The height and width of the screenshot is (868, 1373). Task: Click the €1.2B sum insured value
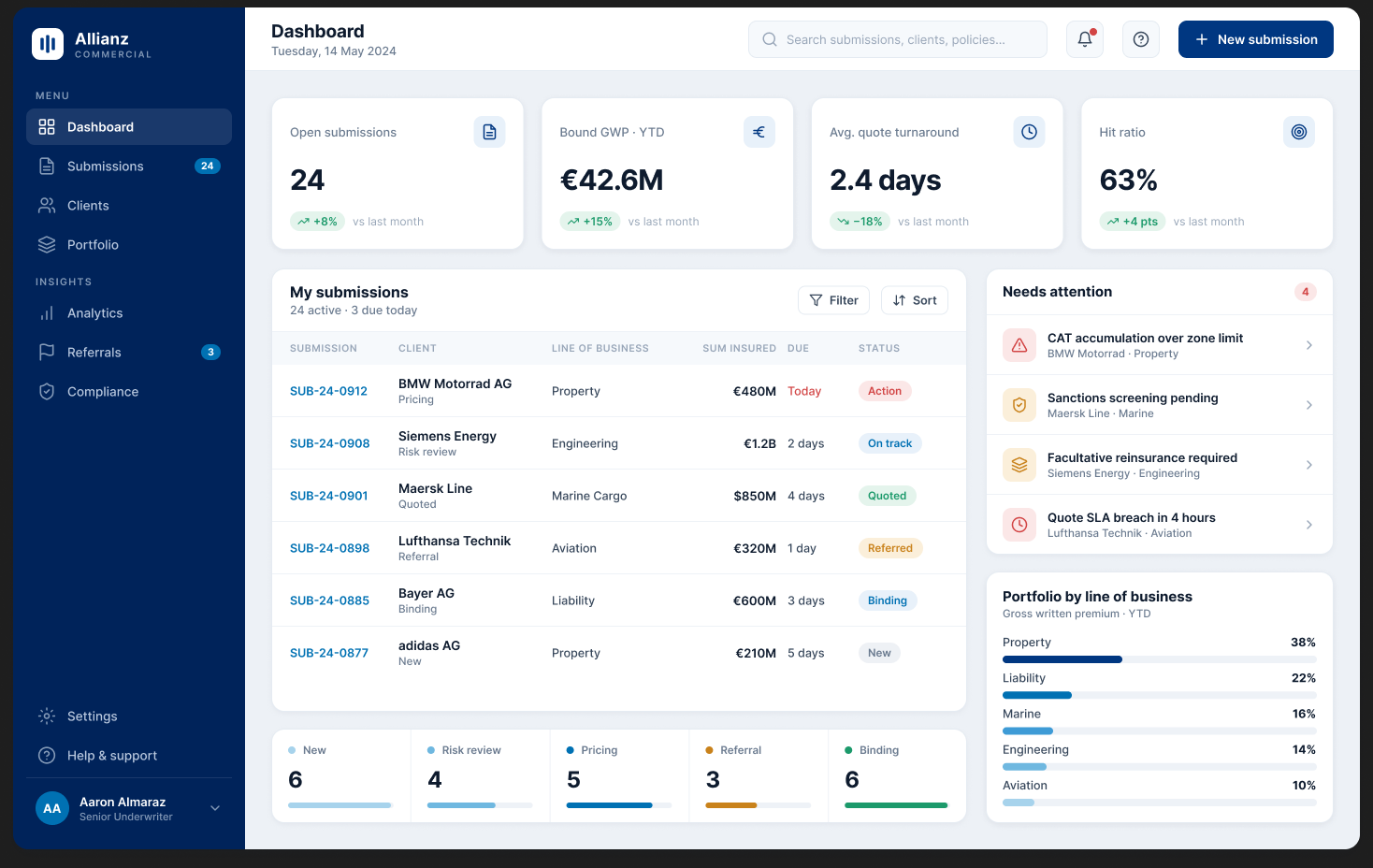pyautogui.click(x=759, y=443)
